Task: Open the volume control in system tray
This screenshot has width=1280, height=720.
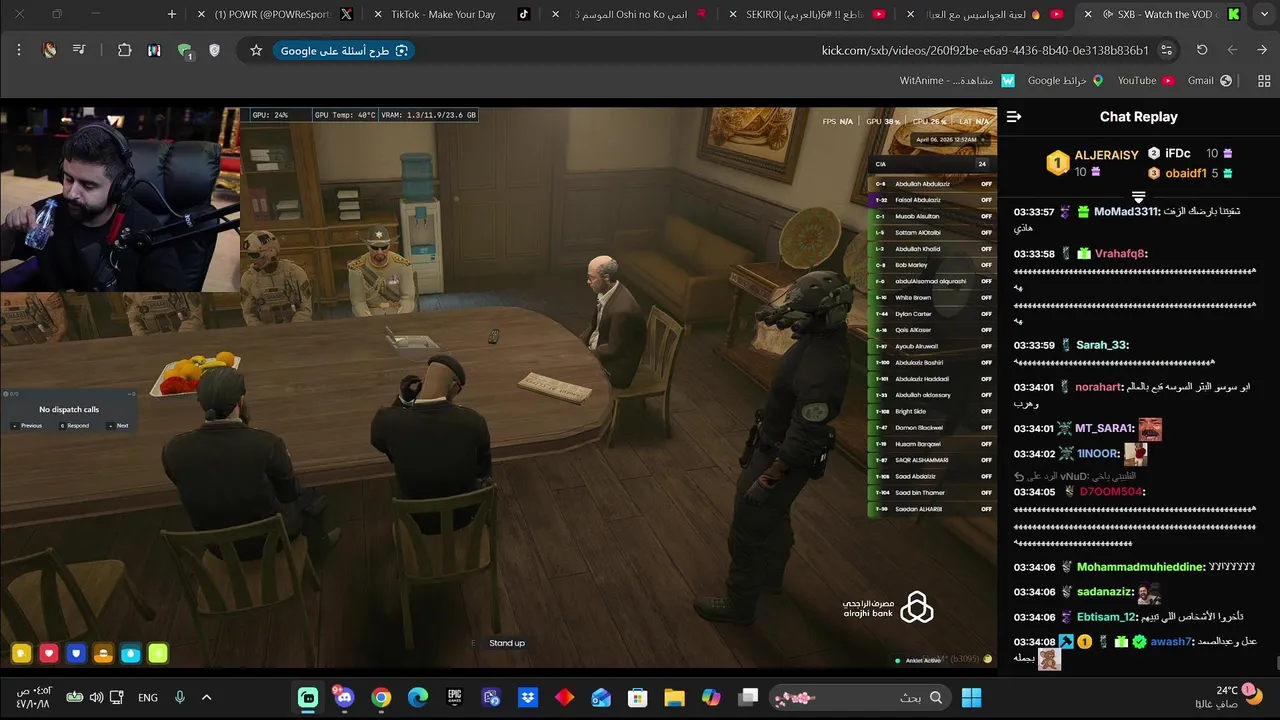Action: coord(96,697)
